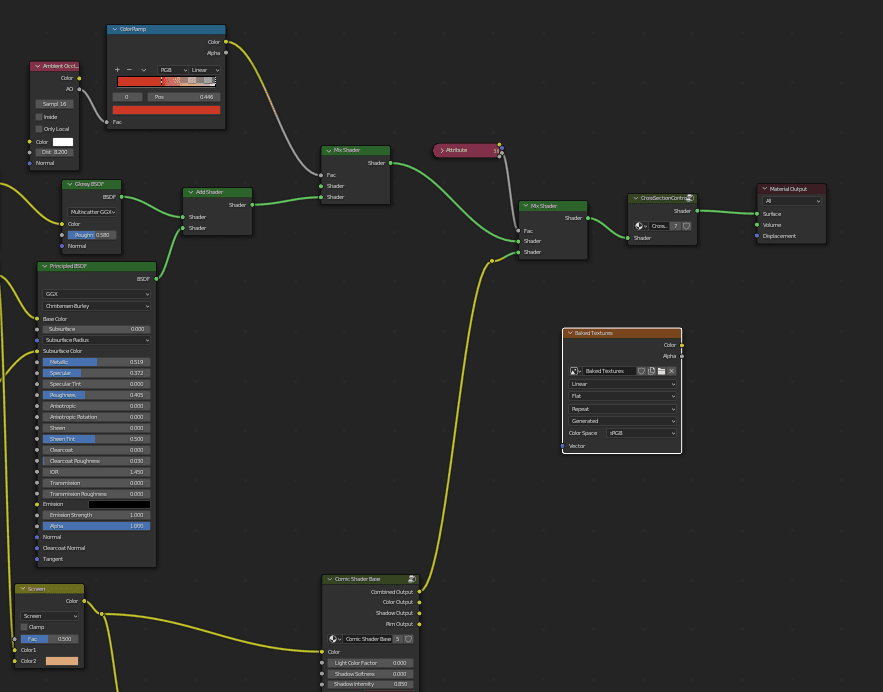Click Comic Shader Rim Output socket

pos(420,624)
